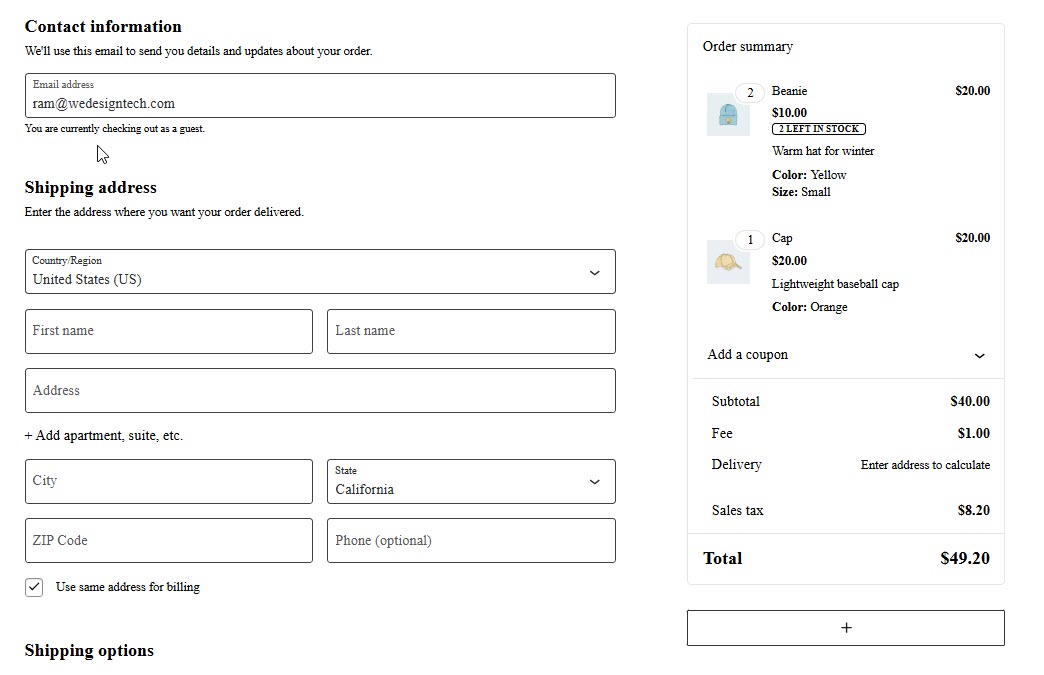Open the Country/Region dropdown
Screen dimensions: 1044x675
[320, 272]
